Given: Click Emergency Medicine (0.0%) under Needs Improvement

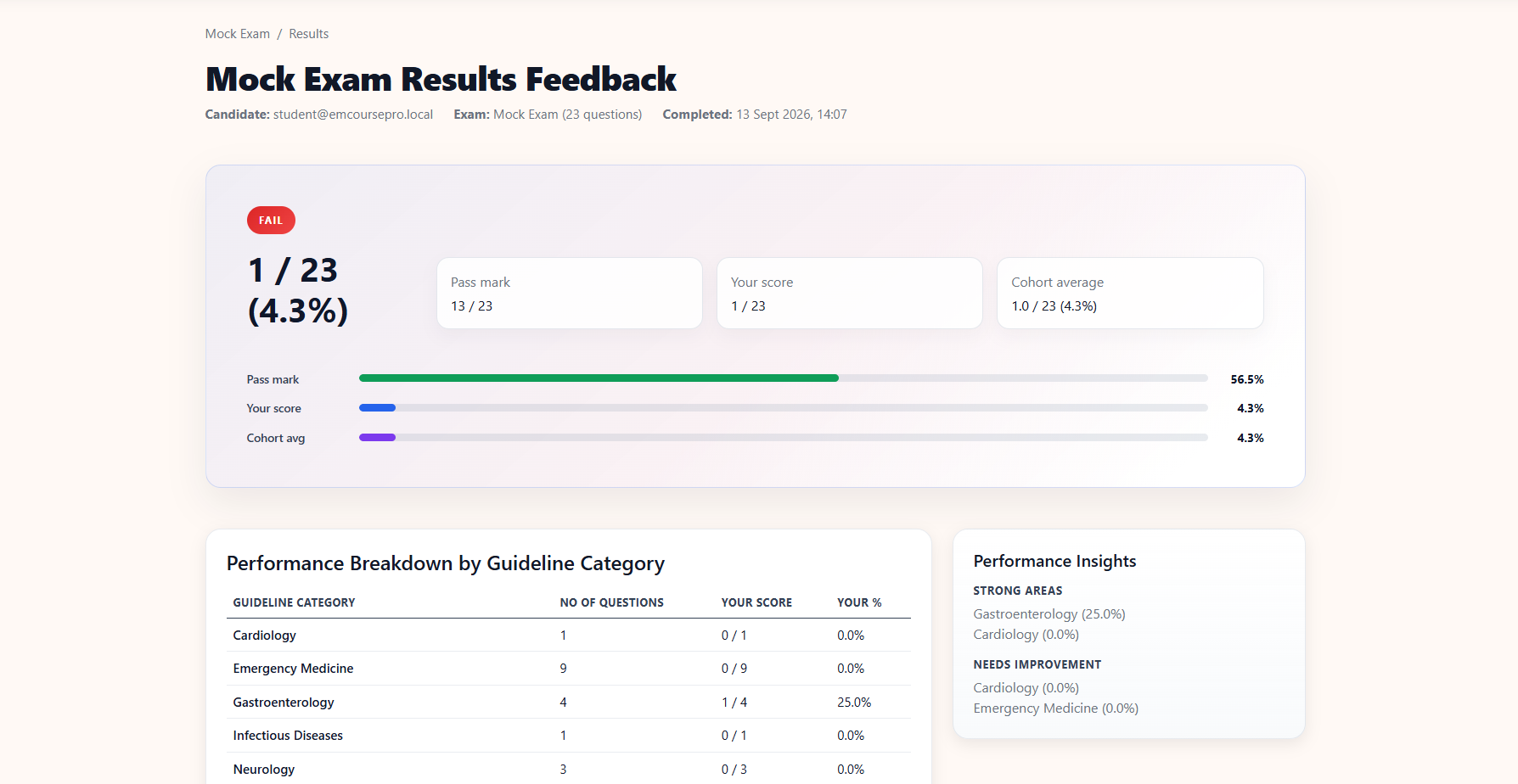Looking at the screenshot, I should (1055, 708).
